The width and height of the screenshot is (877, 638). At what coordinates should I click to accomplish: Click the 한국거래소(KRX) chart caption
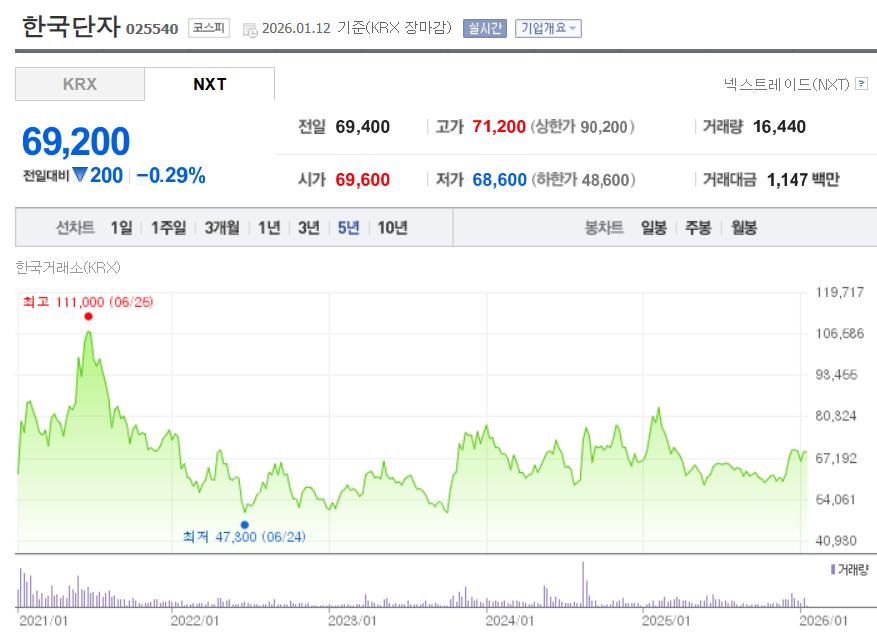click(68, 268)
